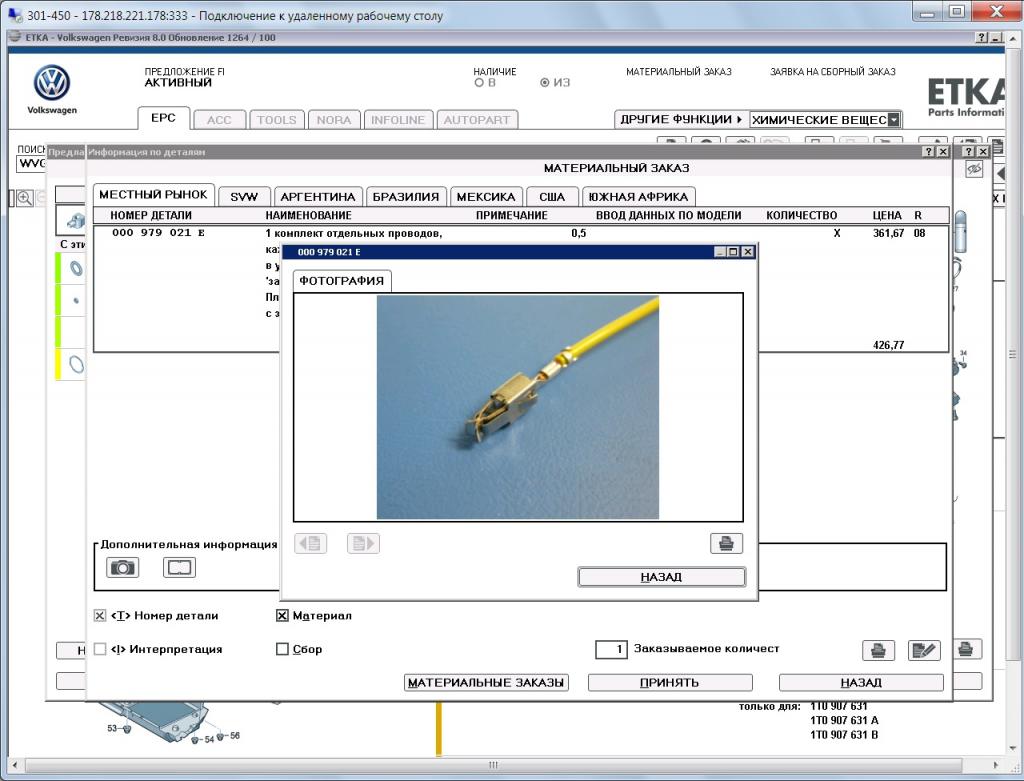
Task: Toggle the <T> Номер детали checkbox
Action: [x=100, y=616]
